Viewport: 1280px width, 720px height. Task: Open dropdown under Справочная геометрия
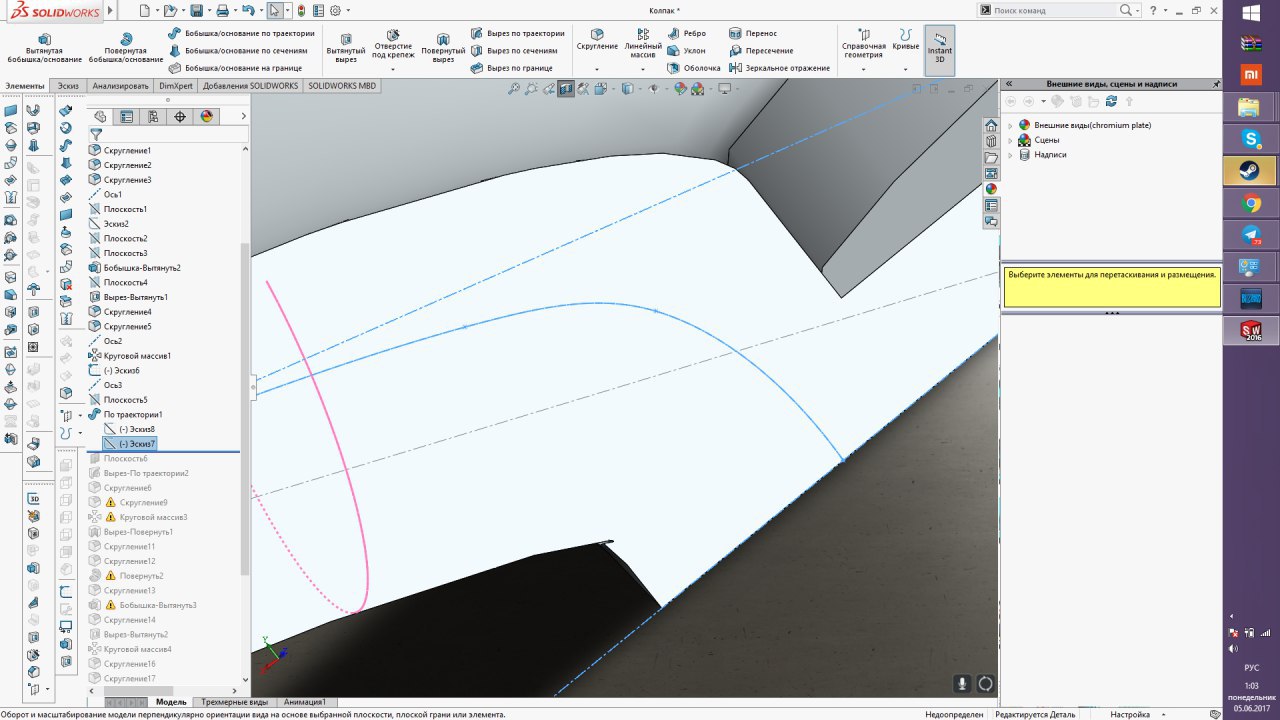pos(864,69)
